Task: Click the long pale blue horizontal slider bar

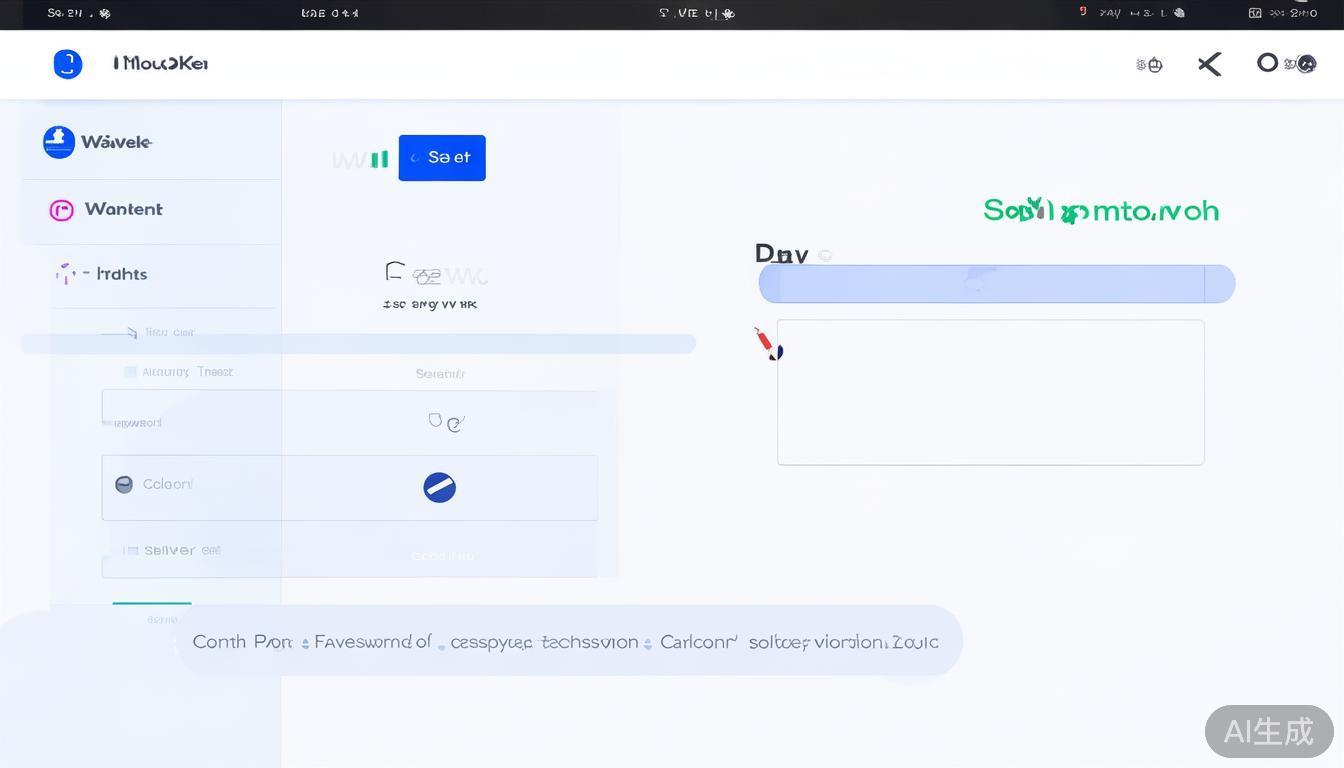Action: coord(358,344)
